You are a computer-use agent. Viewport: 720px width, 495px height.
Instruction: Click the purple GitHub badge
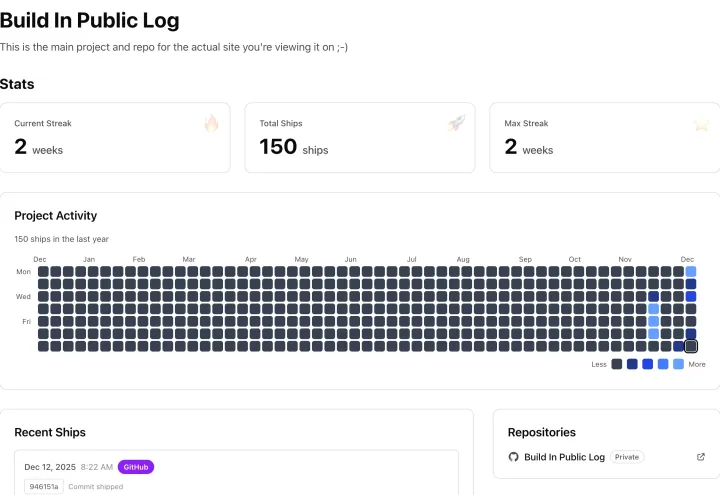click(136, 467)
